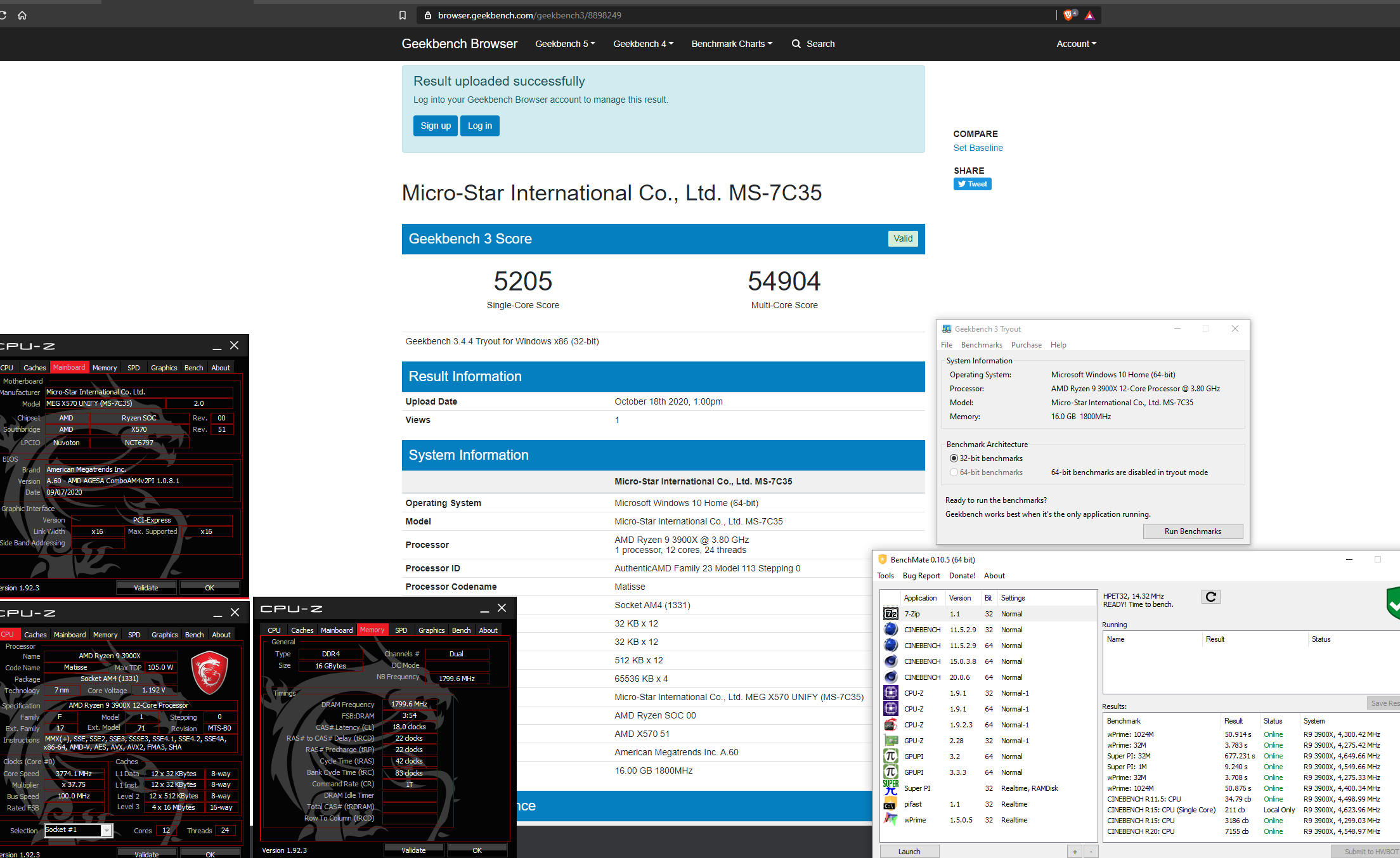
Task: Select GPUPI 3.3.3 icon in BenchMate
Action: tap(891, 772)
